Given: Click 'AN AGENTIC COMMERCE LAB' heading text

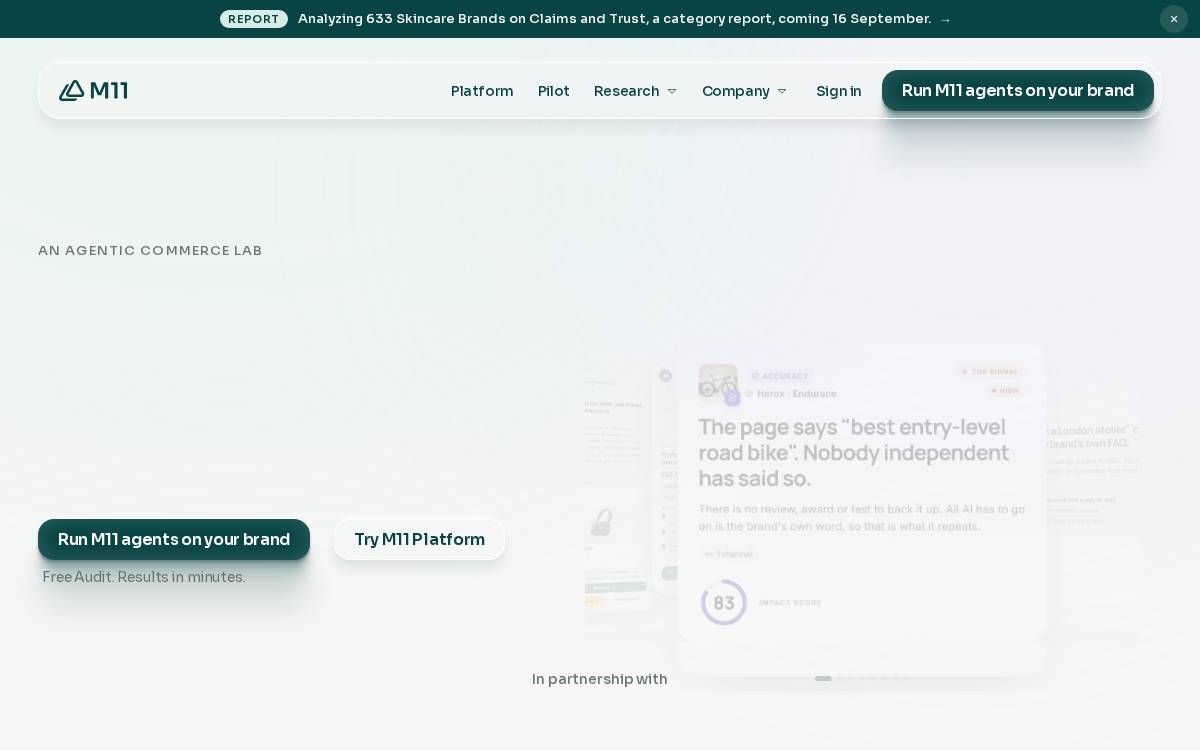Looking at the screenshot, I should (x=150, y=251).
